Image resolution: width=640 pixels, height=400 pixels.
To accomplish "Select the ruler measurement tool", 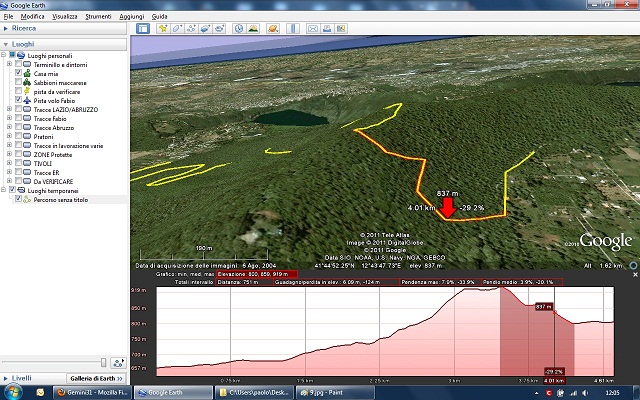I will point(293,28).
